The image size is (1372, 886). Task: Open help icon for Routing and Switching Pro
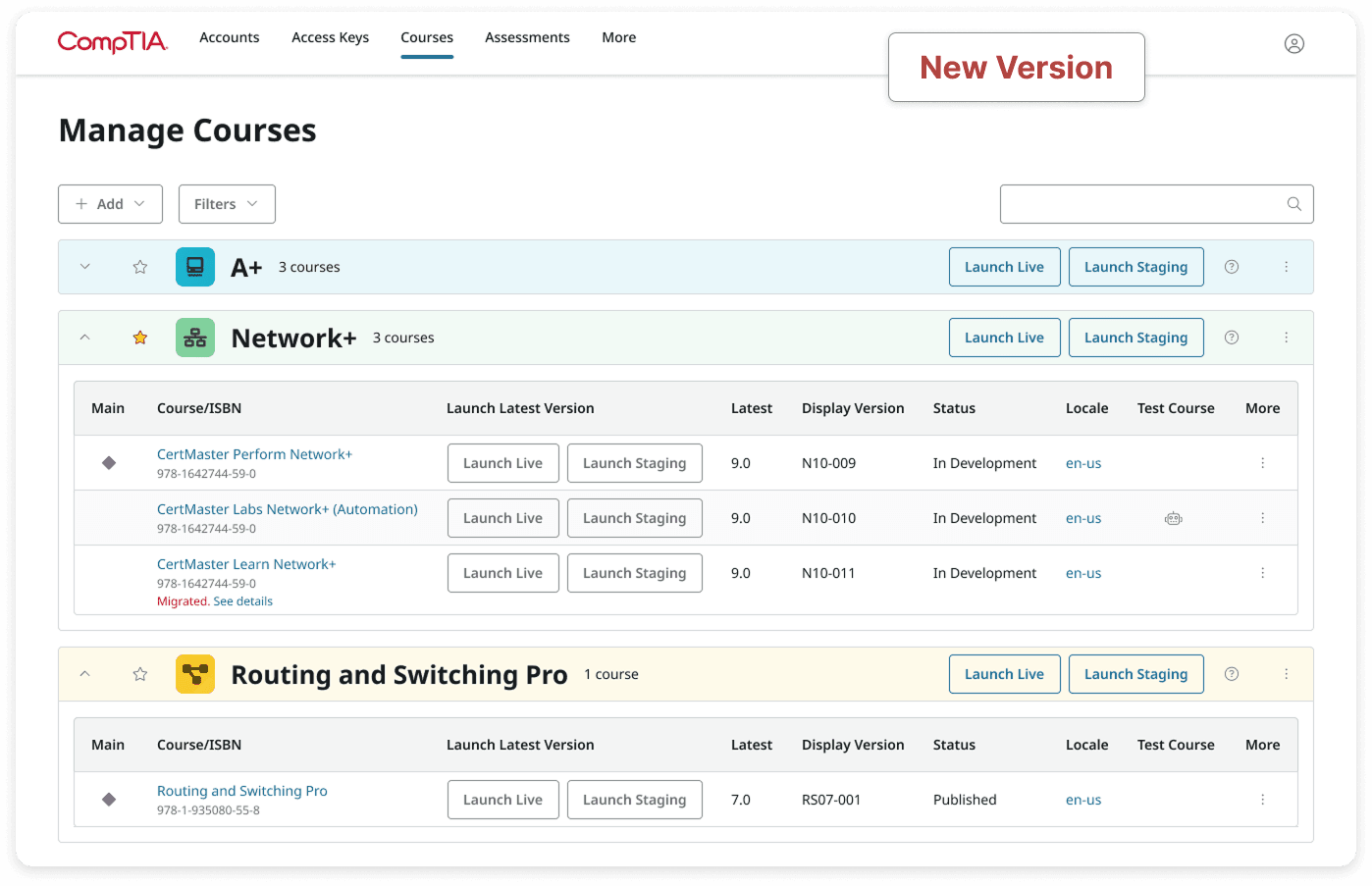click(x=1232, y=674)
